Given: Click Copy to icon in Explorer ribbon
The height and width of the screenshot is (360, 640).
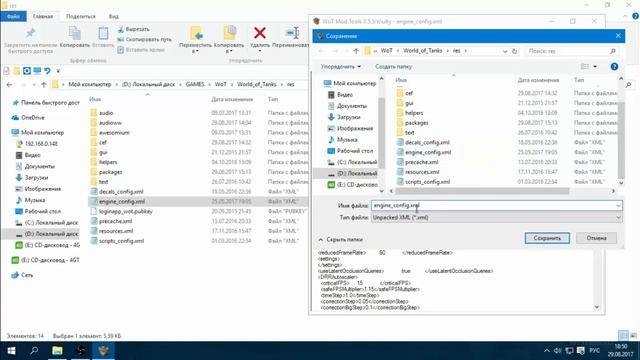Looking at the screenshot, I should click(x=229, y=33).
